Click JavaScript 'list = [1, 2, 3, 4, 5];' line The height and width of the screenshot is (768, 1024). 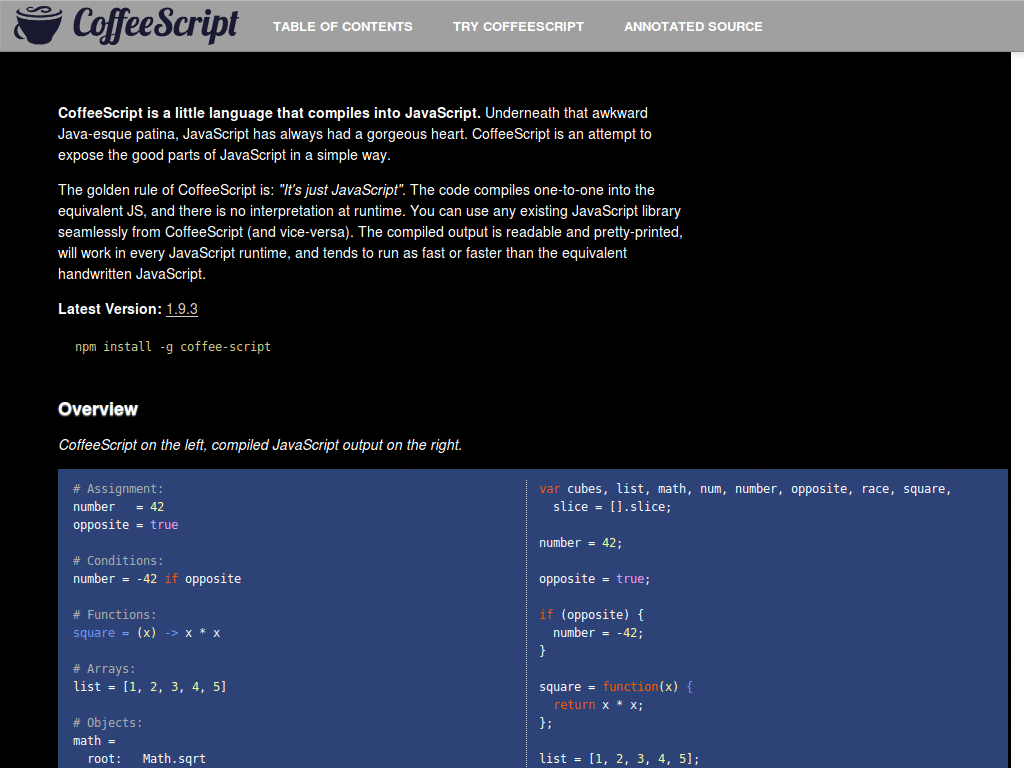(x=619, y=759)
